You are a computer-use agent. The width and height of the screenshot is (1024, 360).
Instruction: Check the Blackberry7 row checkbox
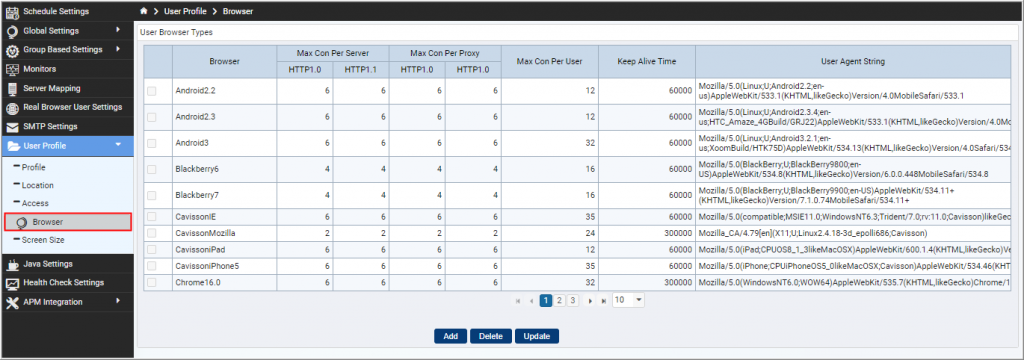pos(152,195)
